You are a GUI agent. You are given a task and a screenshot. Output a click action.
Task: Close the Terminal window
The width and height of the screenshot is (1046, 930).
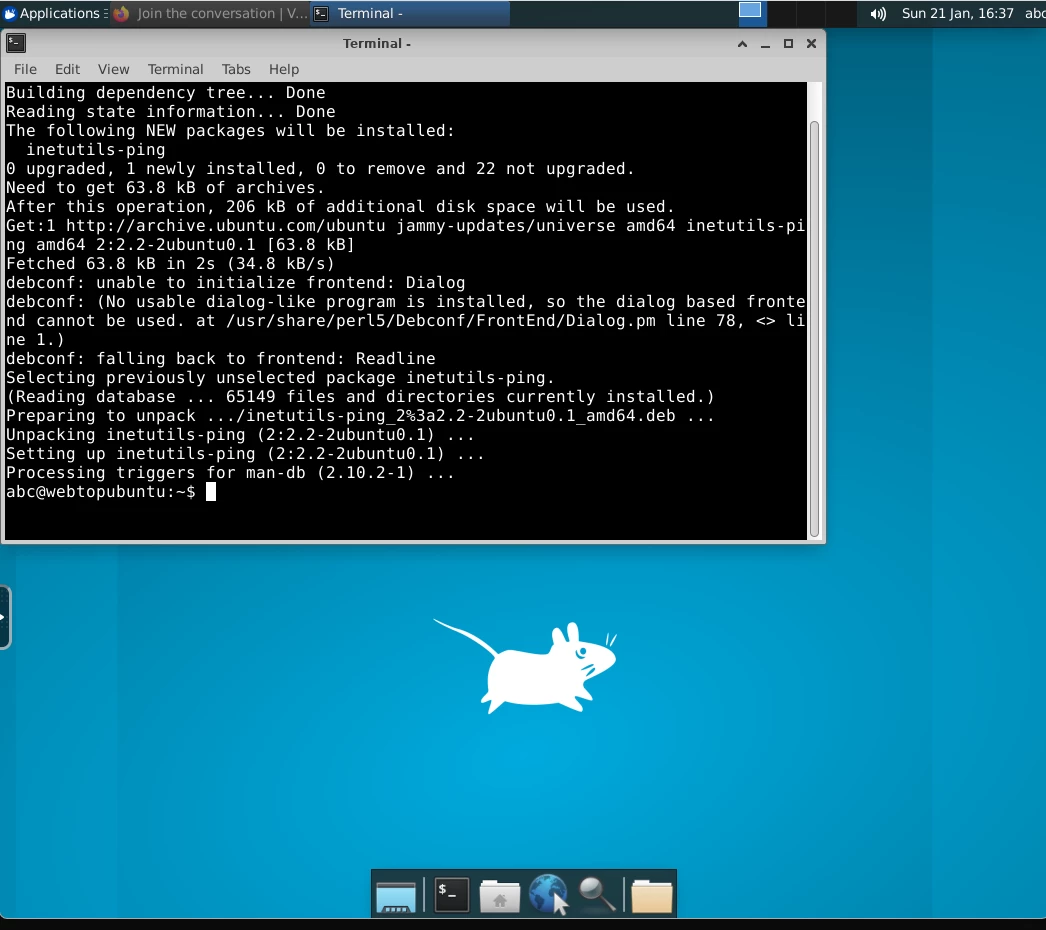811,43
